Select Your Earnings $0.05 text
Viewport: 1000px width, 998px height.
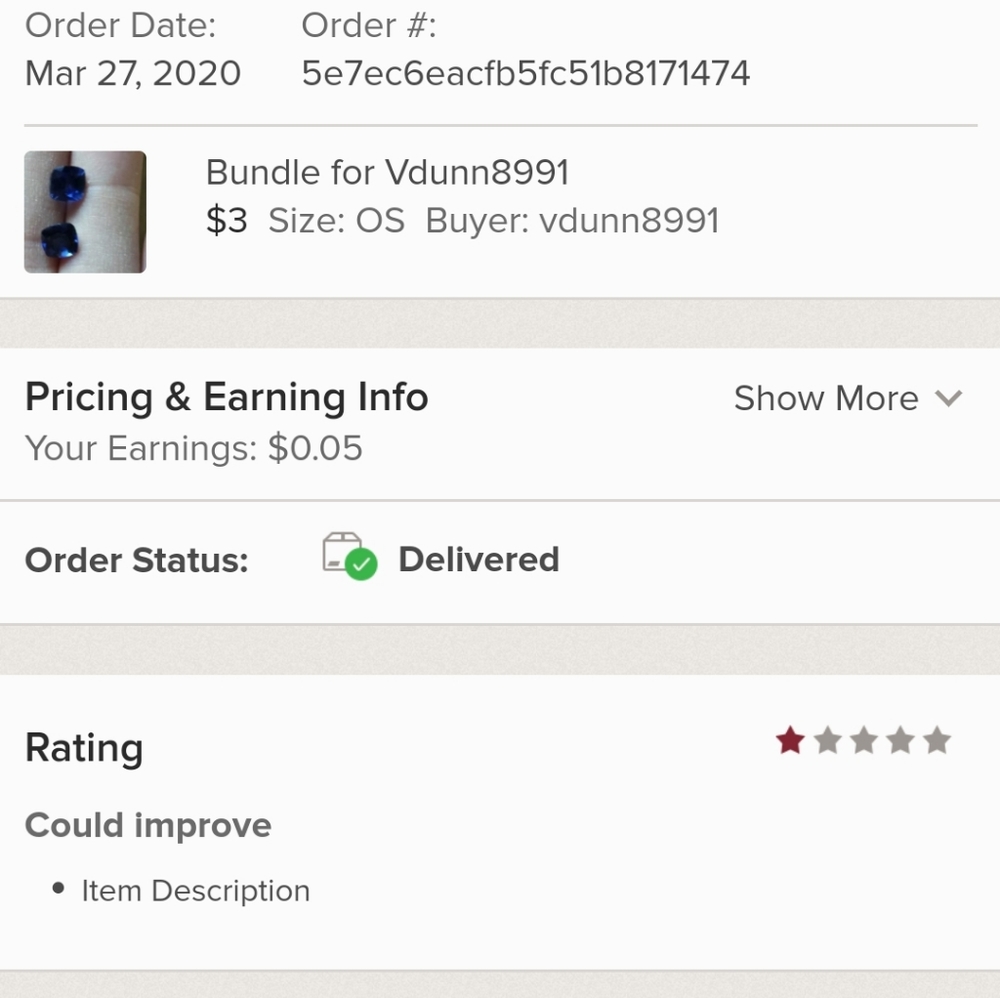(x=194, y=448)
